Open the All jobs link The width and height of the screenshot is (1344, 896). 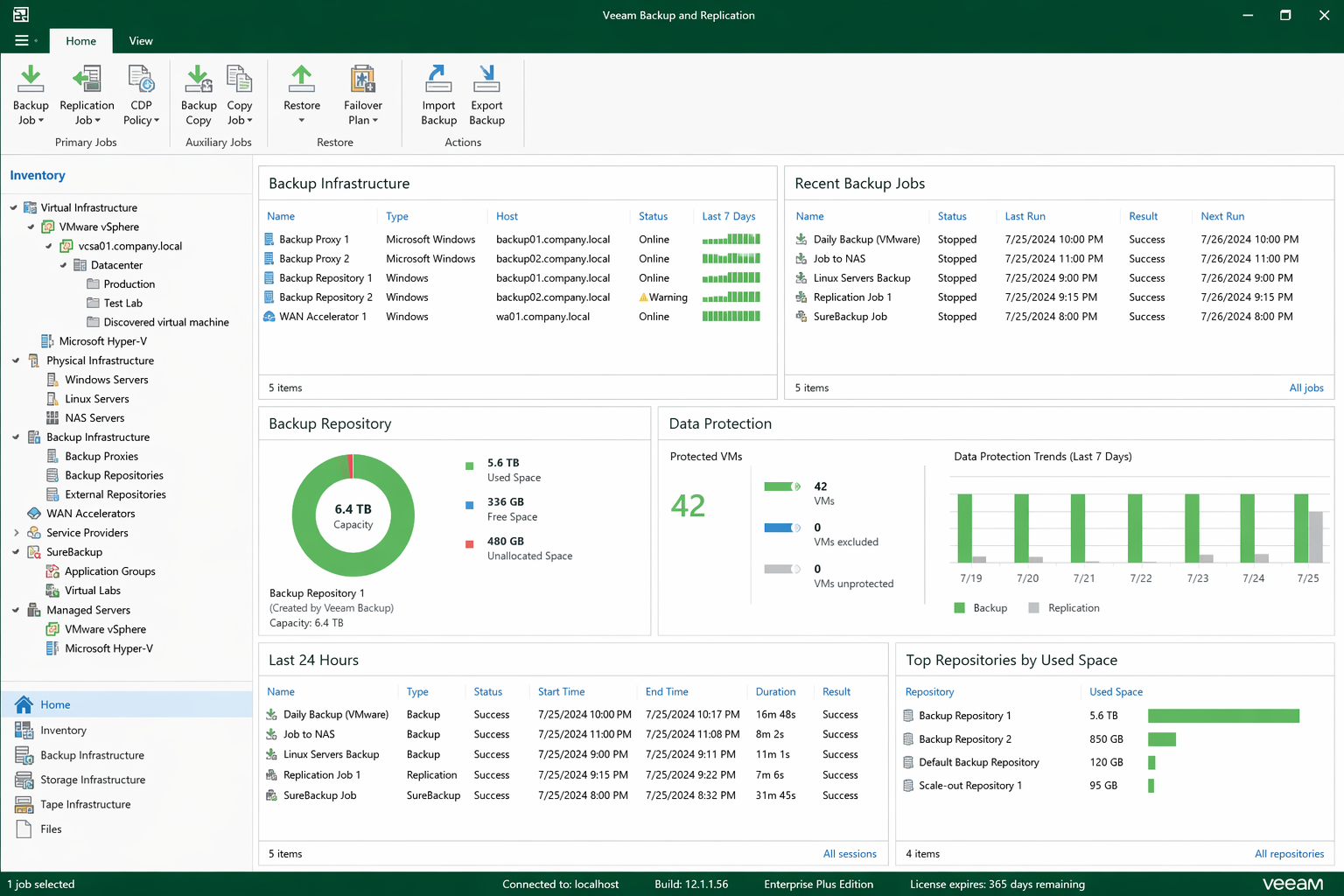click(1305, 388)
